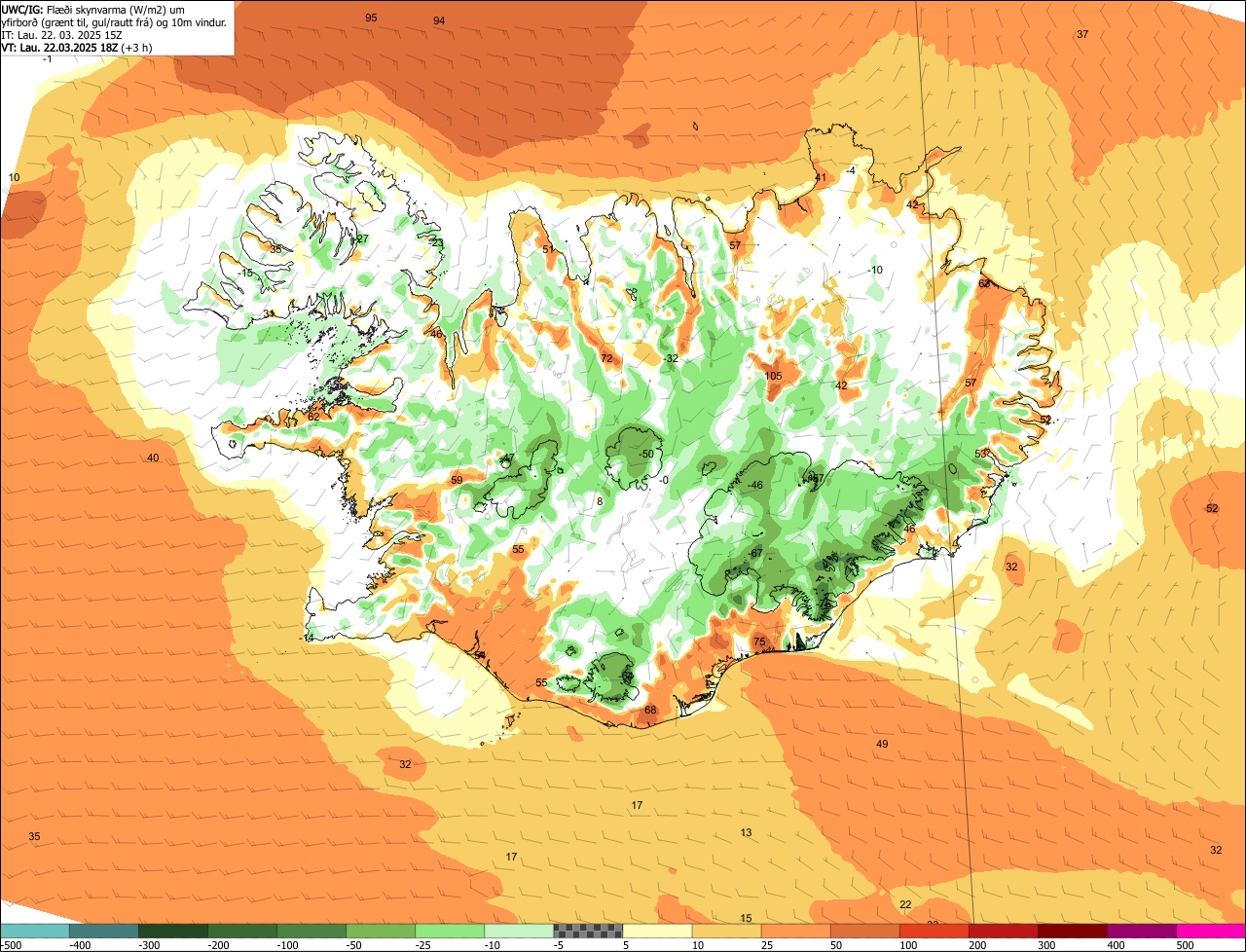
Task: Select the pale yellow 5 legend swatch
Action: click(x=657, y=931)
